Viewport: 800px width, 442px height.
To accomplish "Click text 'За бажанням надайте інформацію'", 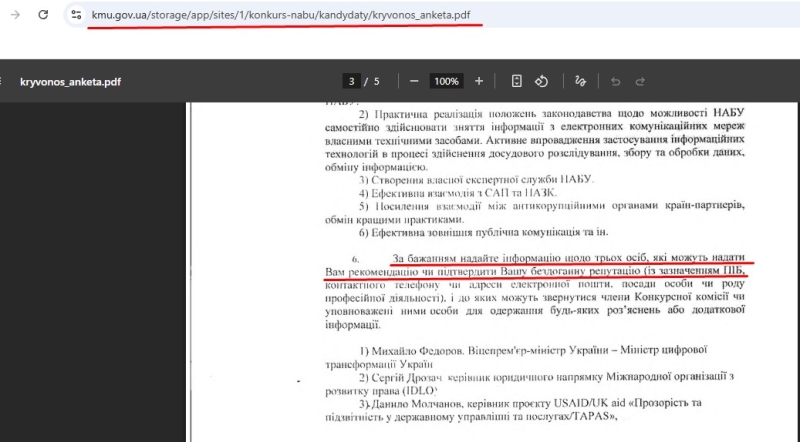I will pyautogui.click(x=476, y=258).
